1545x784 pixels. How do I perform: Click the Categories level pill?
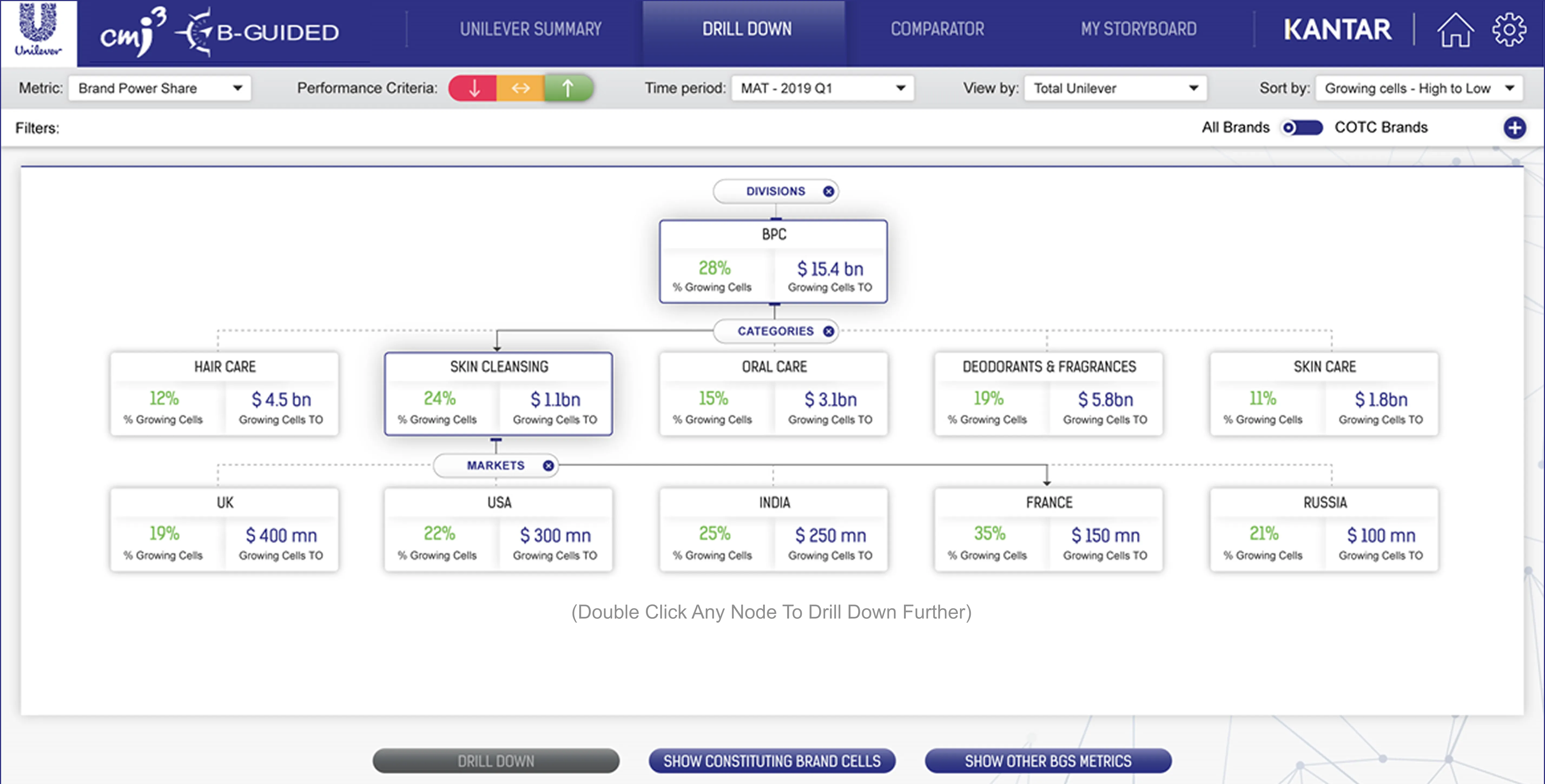pos(775,331)
